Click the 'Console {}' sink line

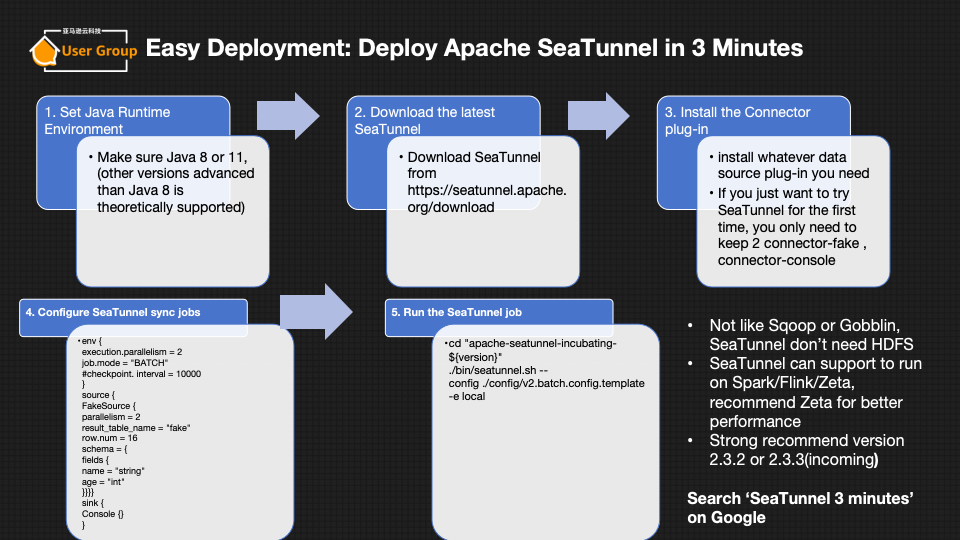(x=102, y=514)
